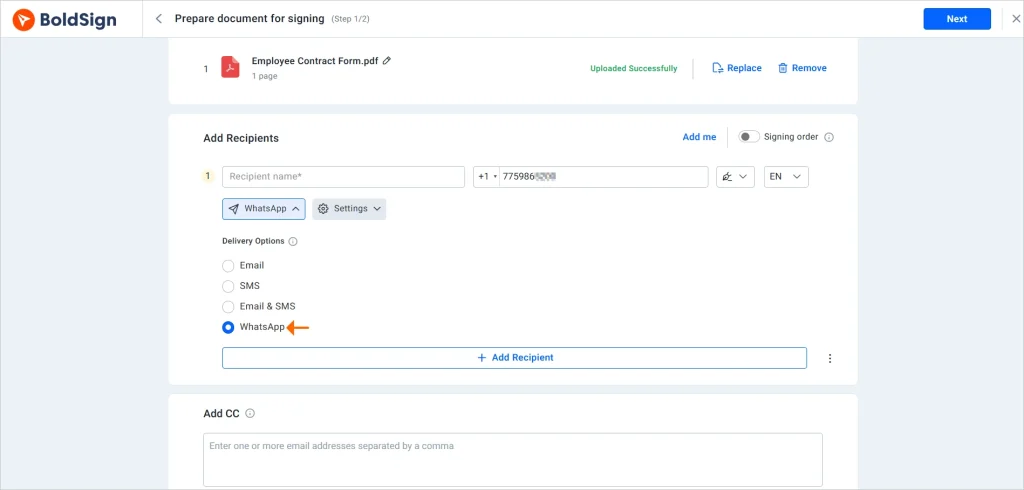Rename file with the pencil icon

tap(387, 61)
